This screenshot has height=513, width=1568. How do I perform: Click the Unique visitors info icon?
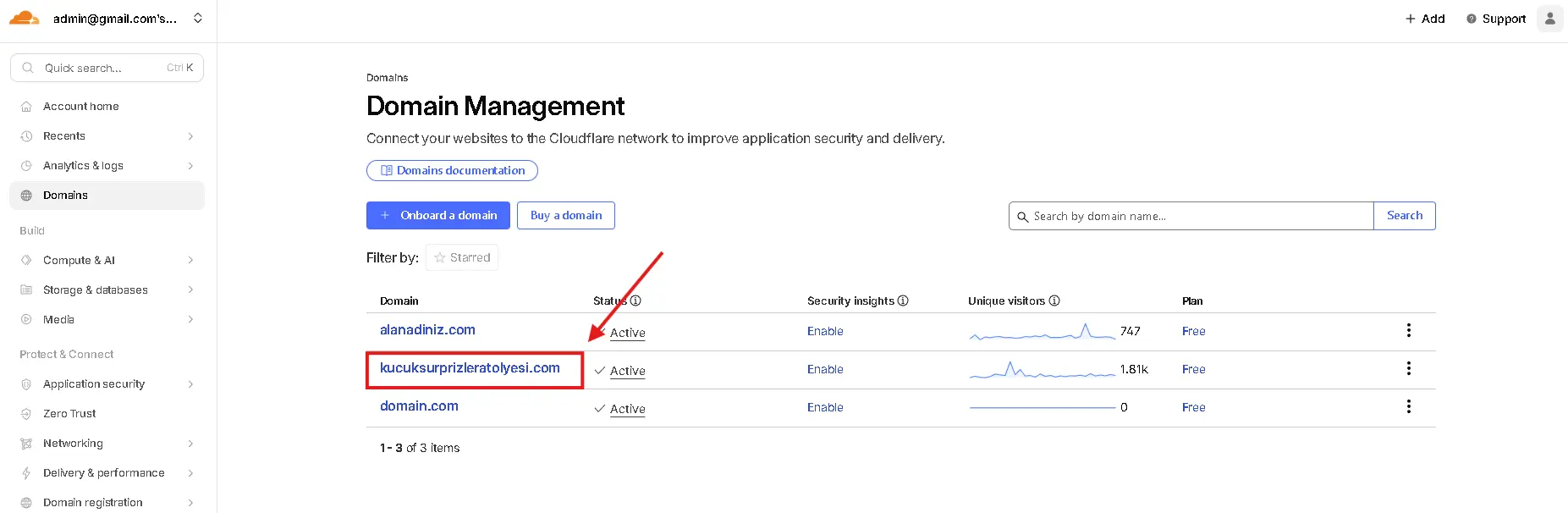click(x=1054, y=301)
